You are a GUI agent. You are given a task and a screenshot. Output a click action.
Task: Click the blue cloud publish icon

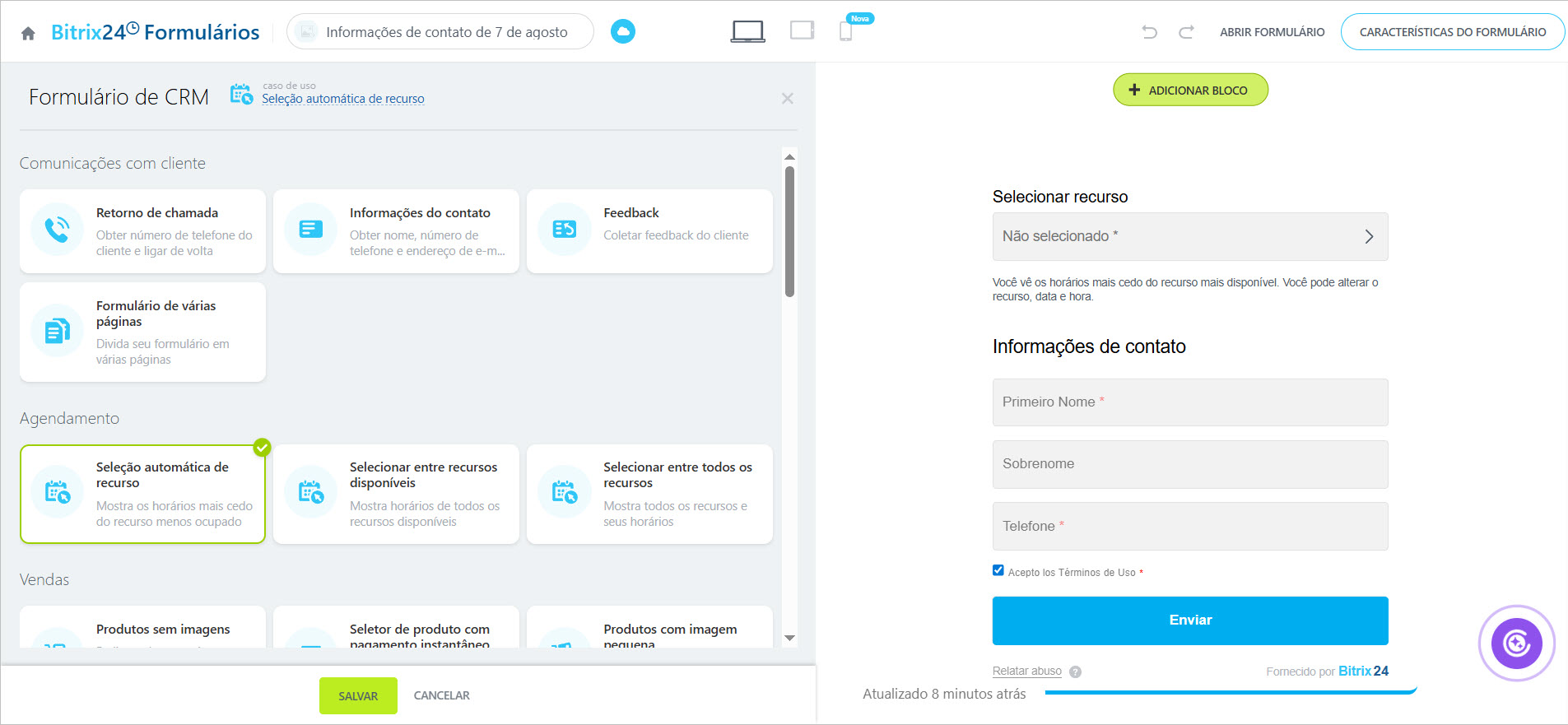pos(623,32)
